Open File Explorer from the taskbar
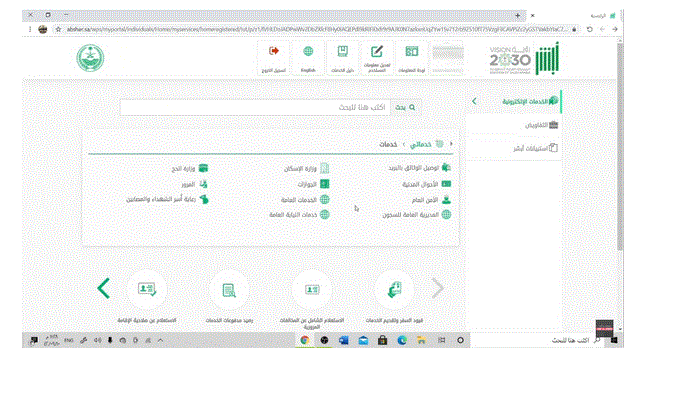Screen dimensions: 681x399 tap(421, 340)
